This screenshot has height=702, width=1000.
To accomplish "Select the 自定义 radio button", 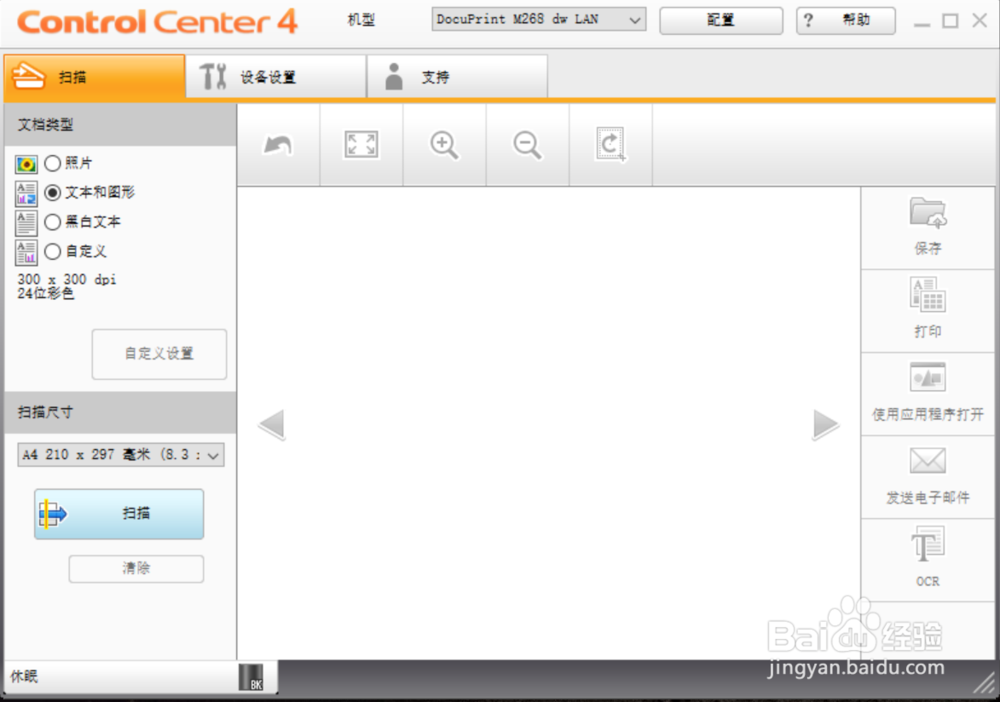I will click(x=53, y=251).
